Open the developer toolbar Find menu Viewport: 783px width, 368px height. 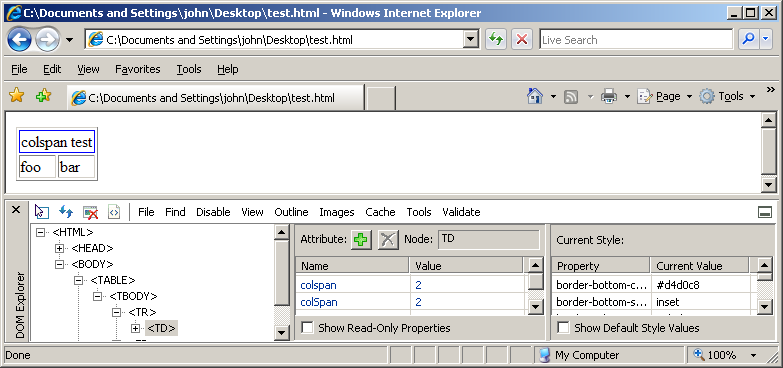pyautogui.click(x=175, y=212)
